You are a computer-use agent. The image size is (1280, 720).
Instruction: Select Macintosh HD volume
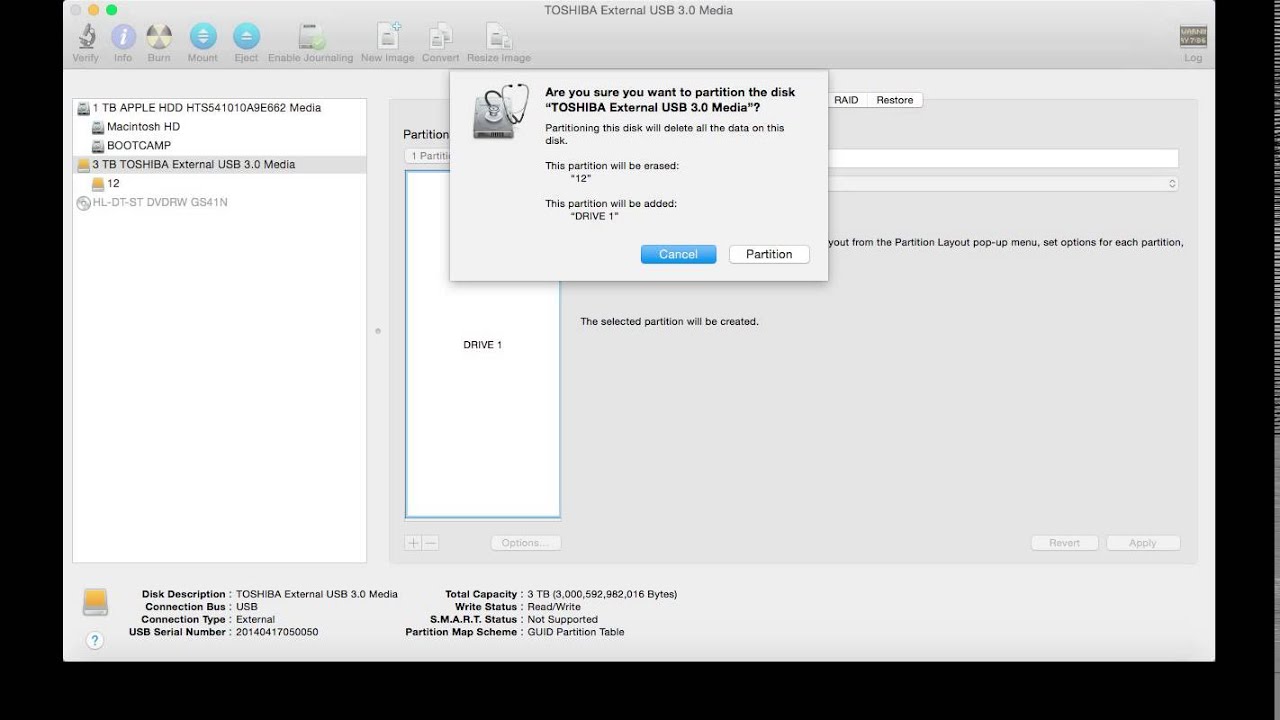click(x=220, y=127)
